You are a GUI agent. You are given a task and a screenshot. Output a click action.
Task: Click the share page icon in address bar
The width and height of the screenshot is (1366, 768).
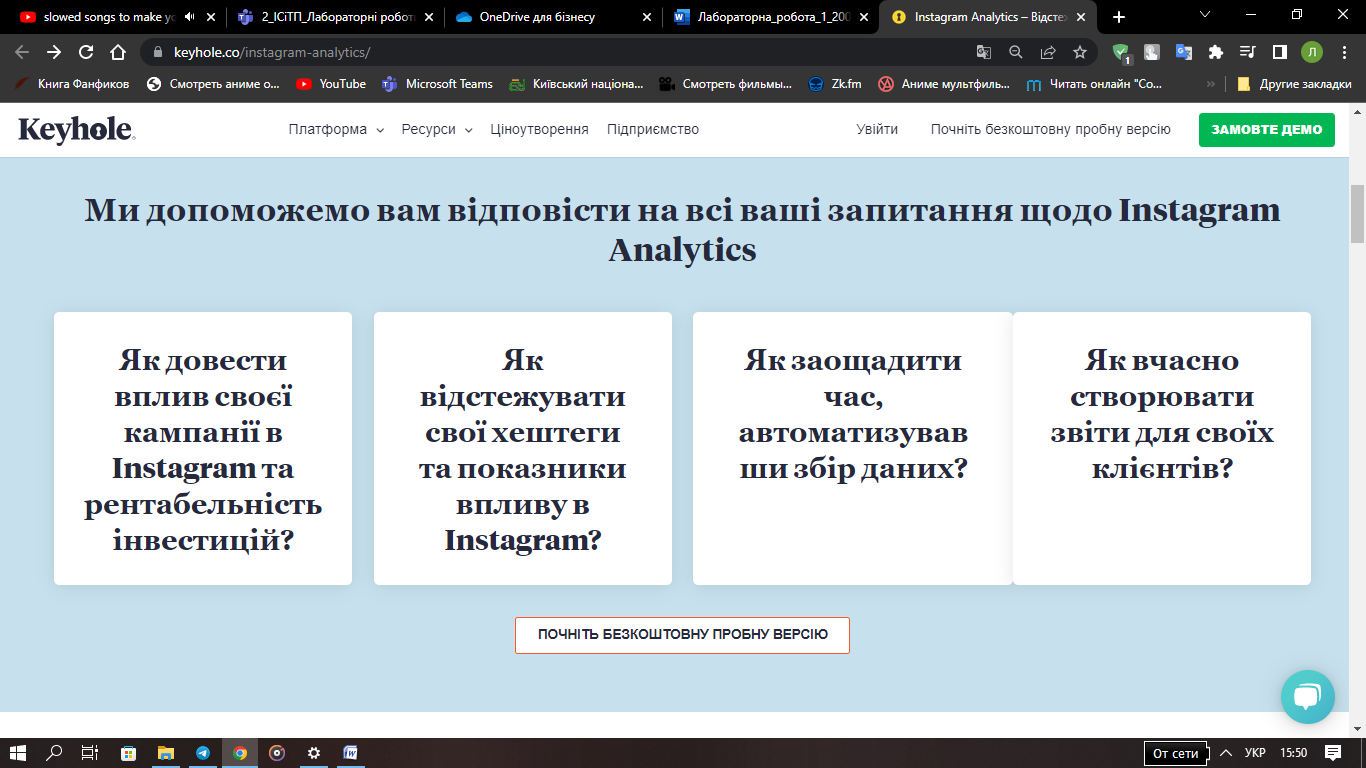1048,52
